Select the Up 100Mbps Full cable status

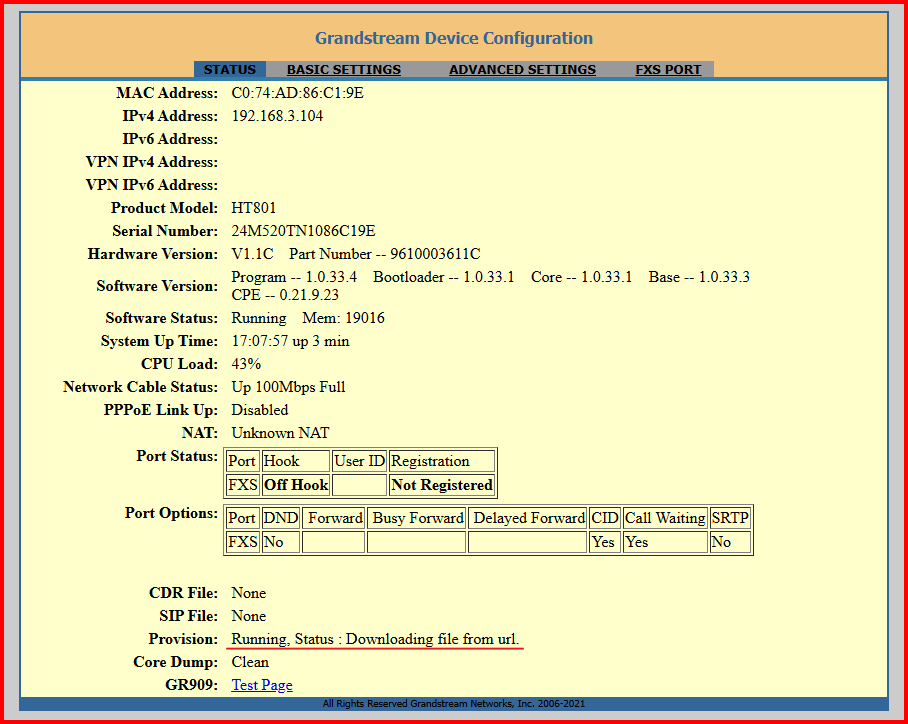click(x=288, y=387)
